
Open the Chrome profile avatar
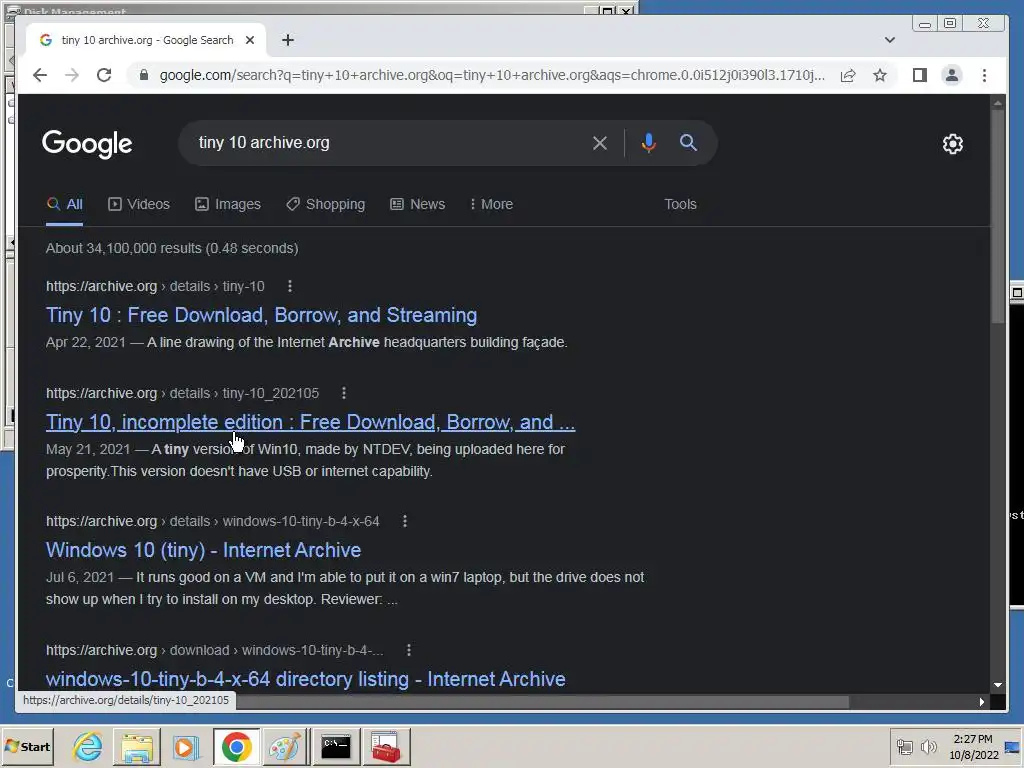tap(952, 75)
